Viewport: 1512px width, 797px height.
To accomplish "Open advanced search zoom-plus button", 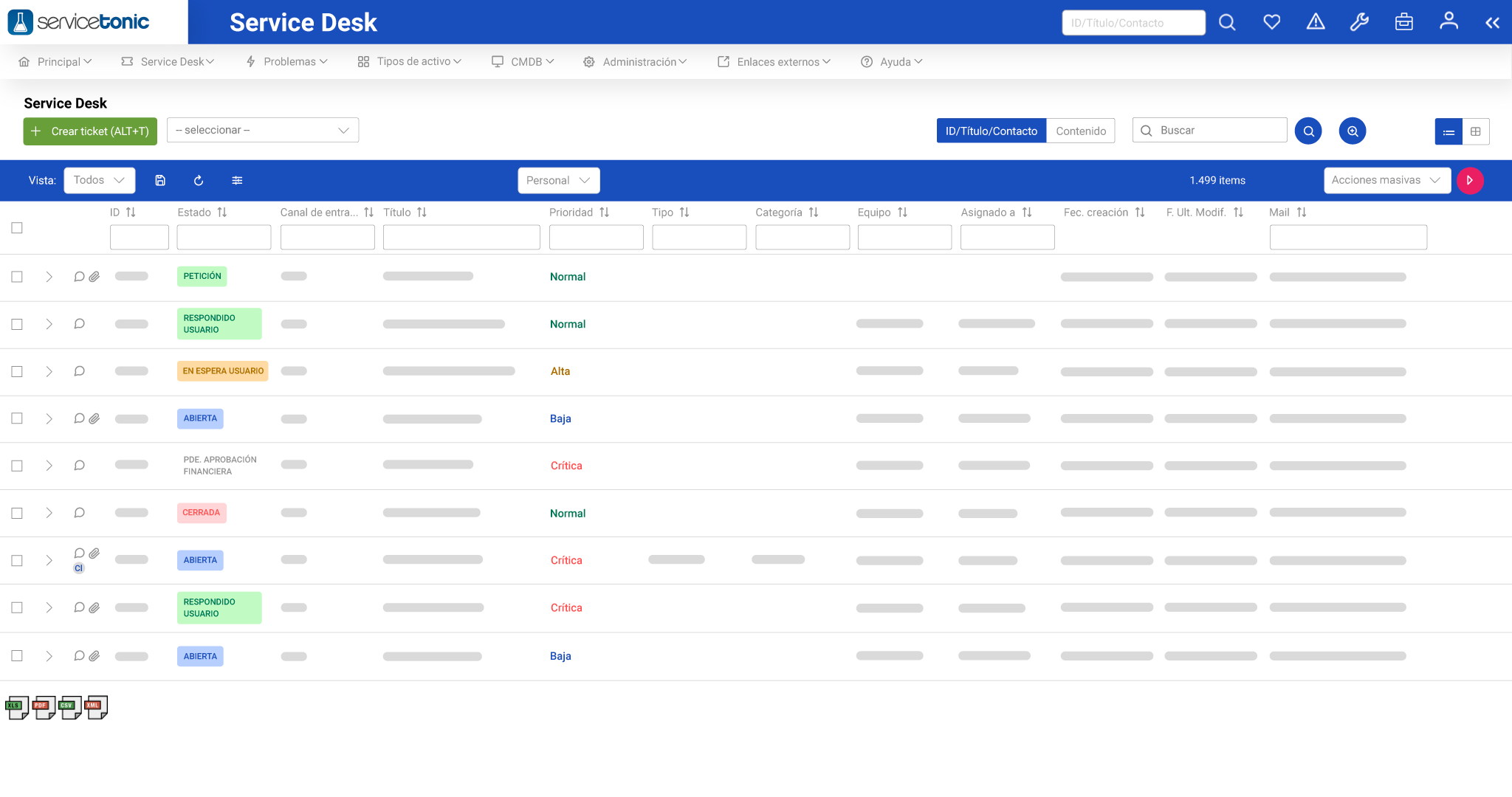I will tap(1353, 131).
